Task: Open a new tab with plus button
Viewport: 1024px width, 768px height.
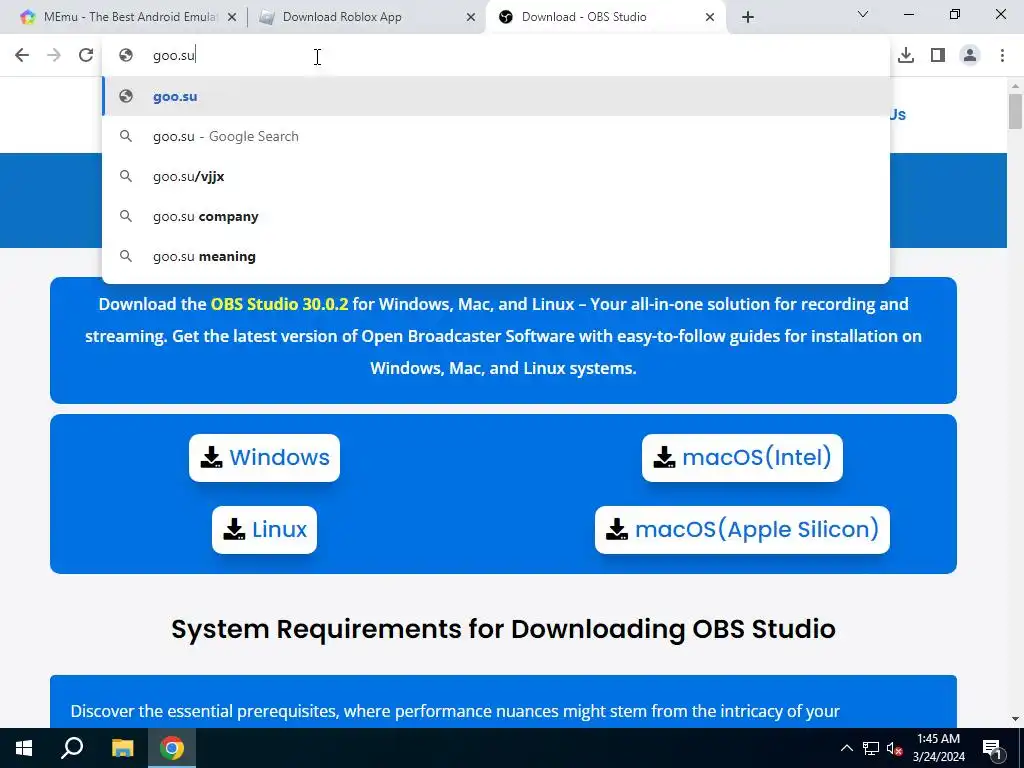Action: coord(748,17)
